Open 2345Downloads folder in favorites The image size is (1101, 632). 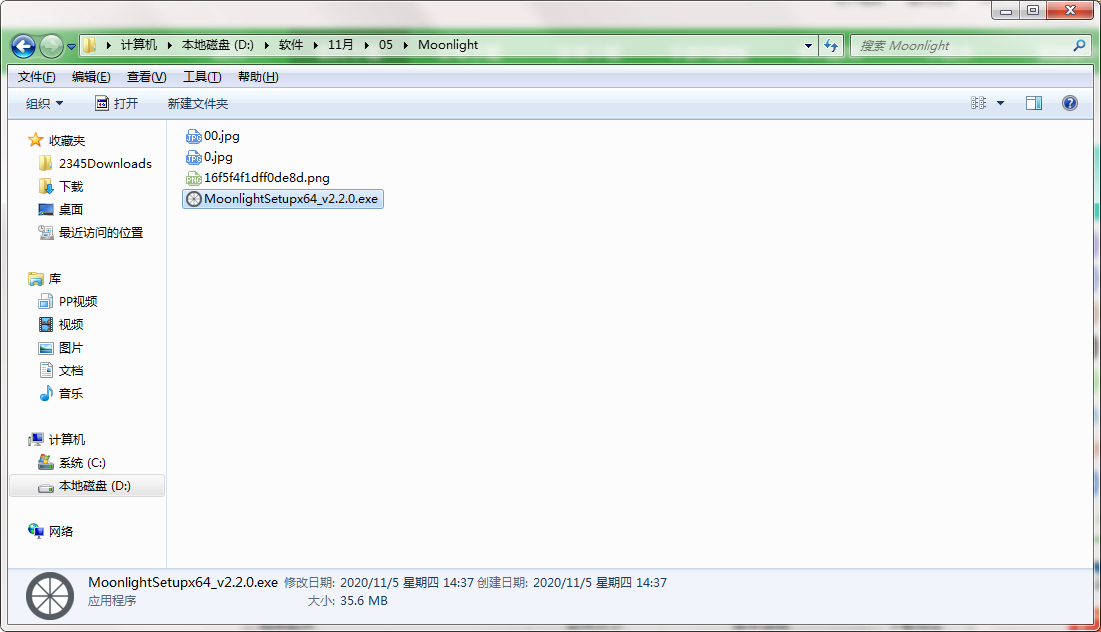(105, 164)
